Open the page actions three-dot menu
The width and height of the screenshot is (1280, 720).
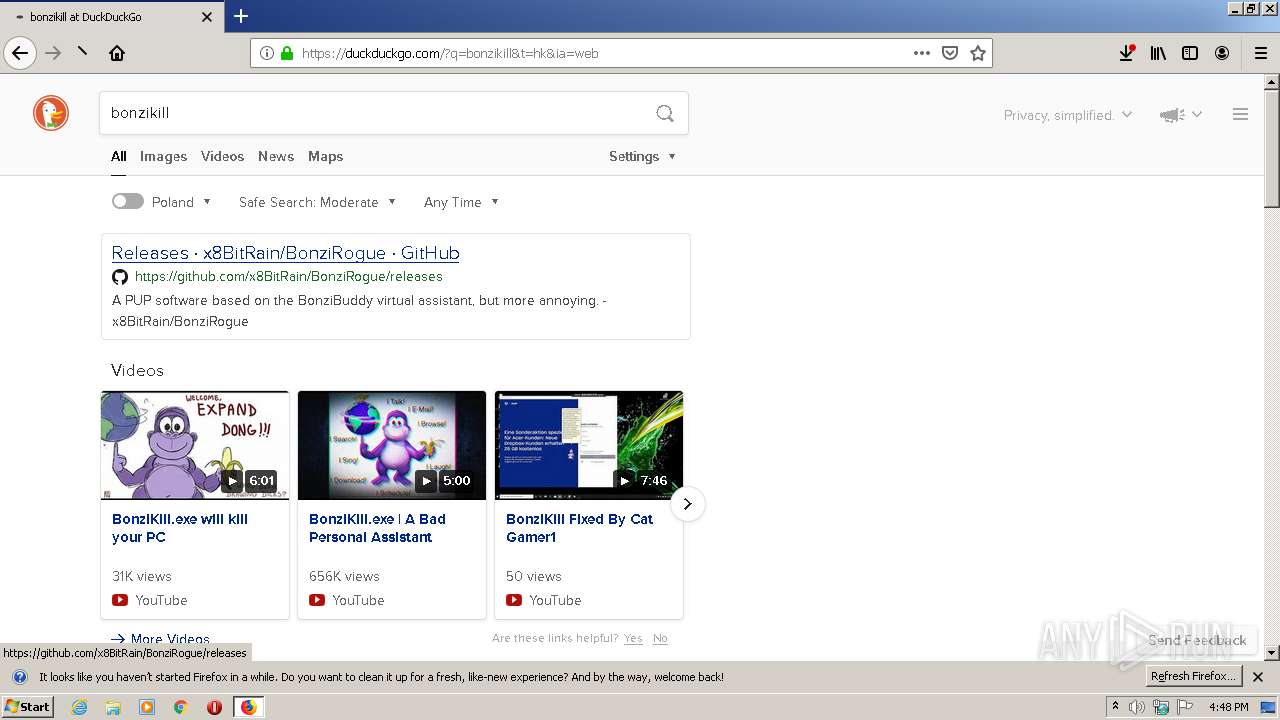tap(922, 53)
